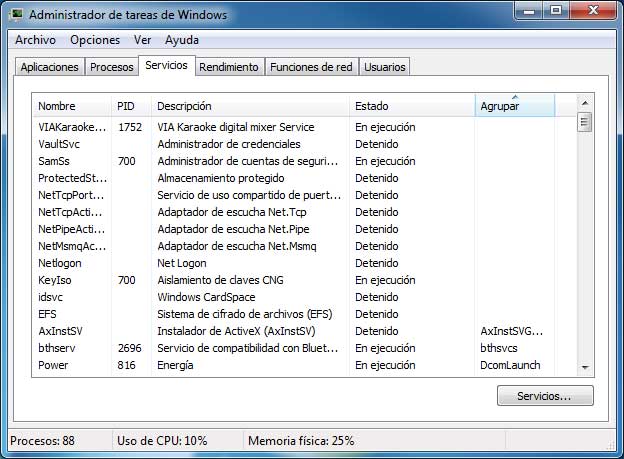Click group value bthsvcs
Image resolution: width=624 pixels, height=459 pixels.
[x=499, y=348]
